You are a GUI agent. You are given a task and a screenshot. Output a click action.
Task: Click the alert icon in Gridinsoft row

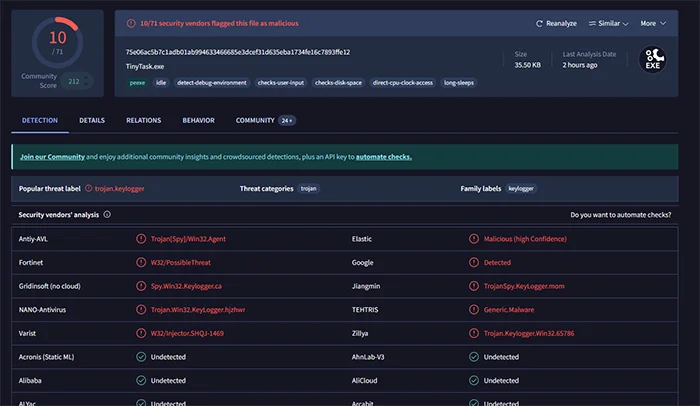[141, 286]
